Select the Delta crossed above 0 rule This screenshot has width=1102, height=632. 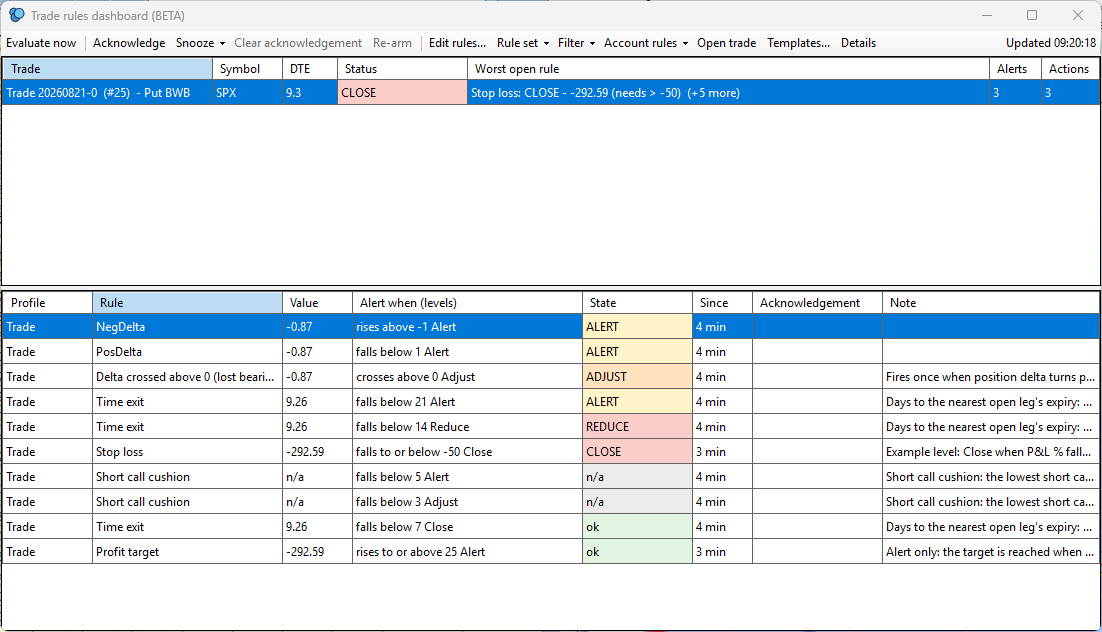[550, 377]
